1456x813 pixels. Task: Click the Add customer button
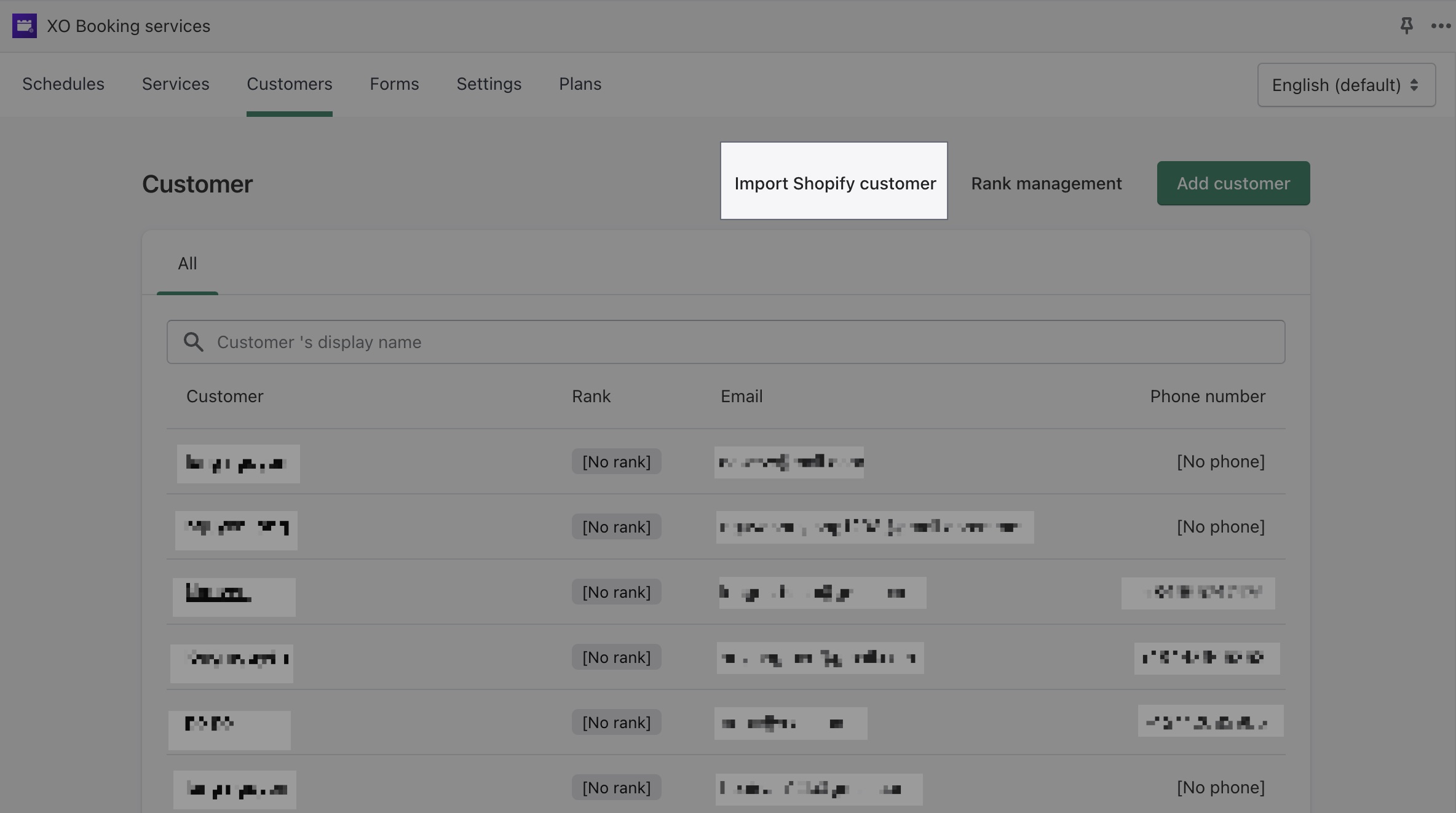coord(1233,183)
